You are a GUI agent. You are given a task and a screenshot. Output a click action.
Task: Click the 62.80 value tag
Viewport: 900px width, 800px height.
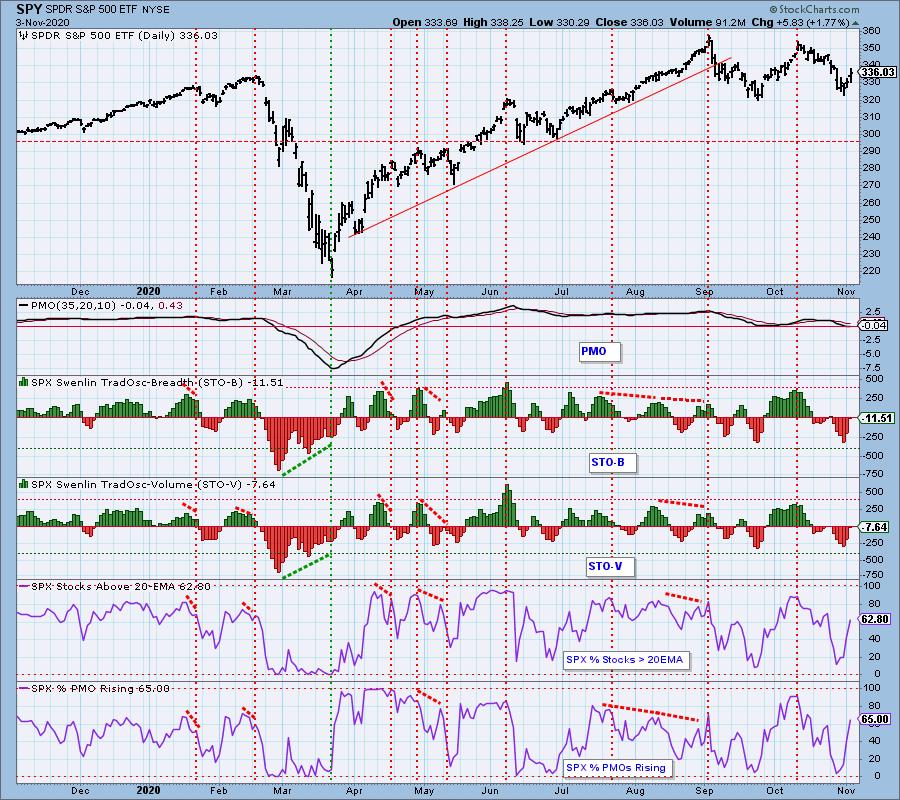click(875, 619)
